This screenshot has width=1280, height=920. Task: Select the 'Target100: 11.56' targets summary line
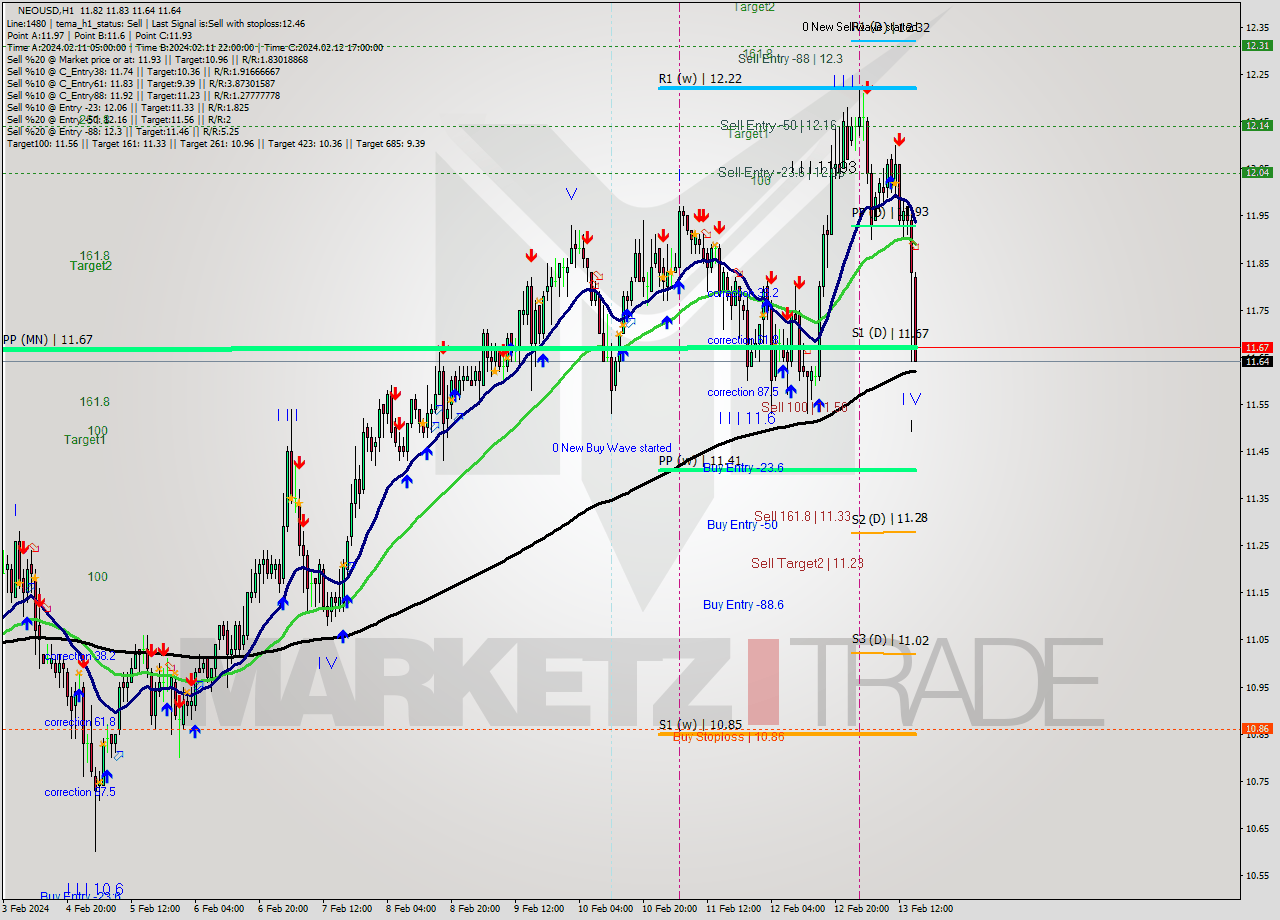point(215,144)
